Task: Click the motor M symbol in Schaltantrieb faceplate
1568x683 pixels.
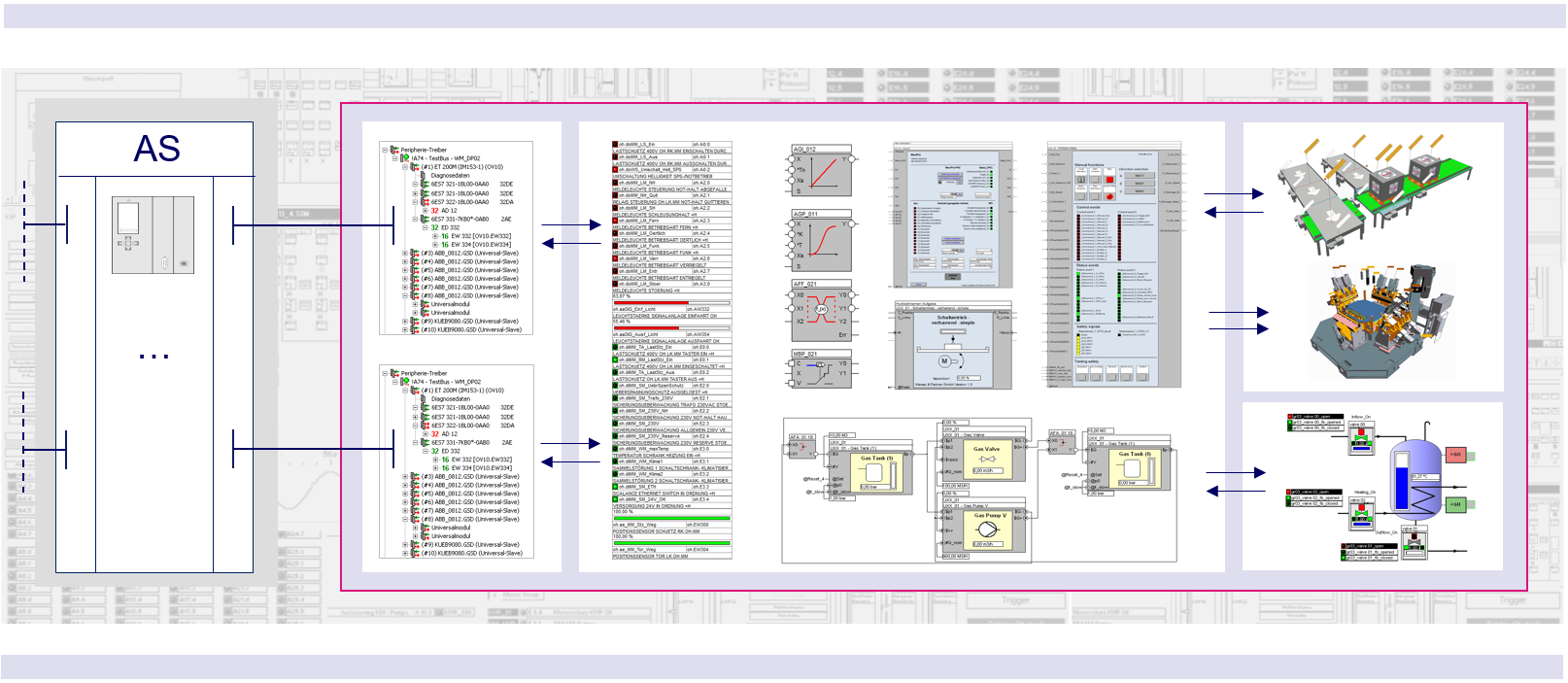Action: (x=943, y=361)
